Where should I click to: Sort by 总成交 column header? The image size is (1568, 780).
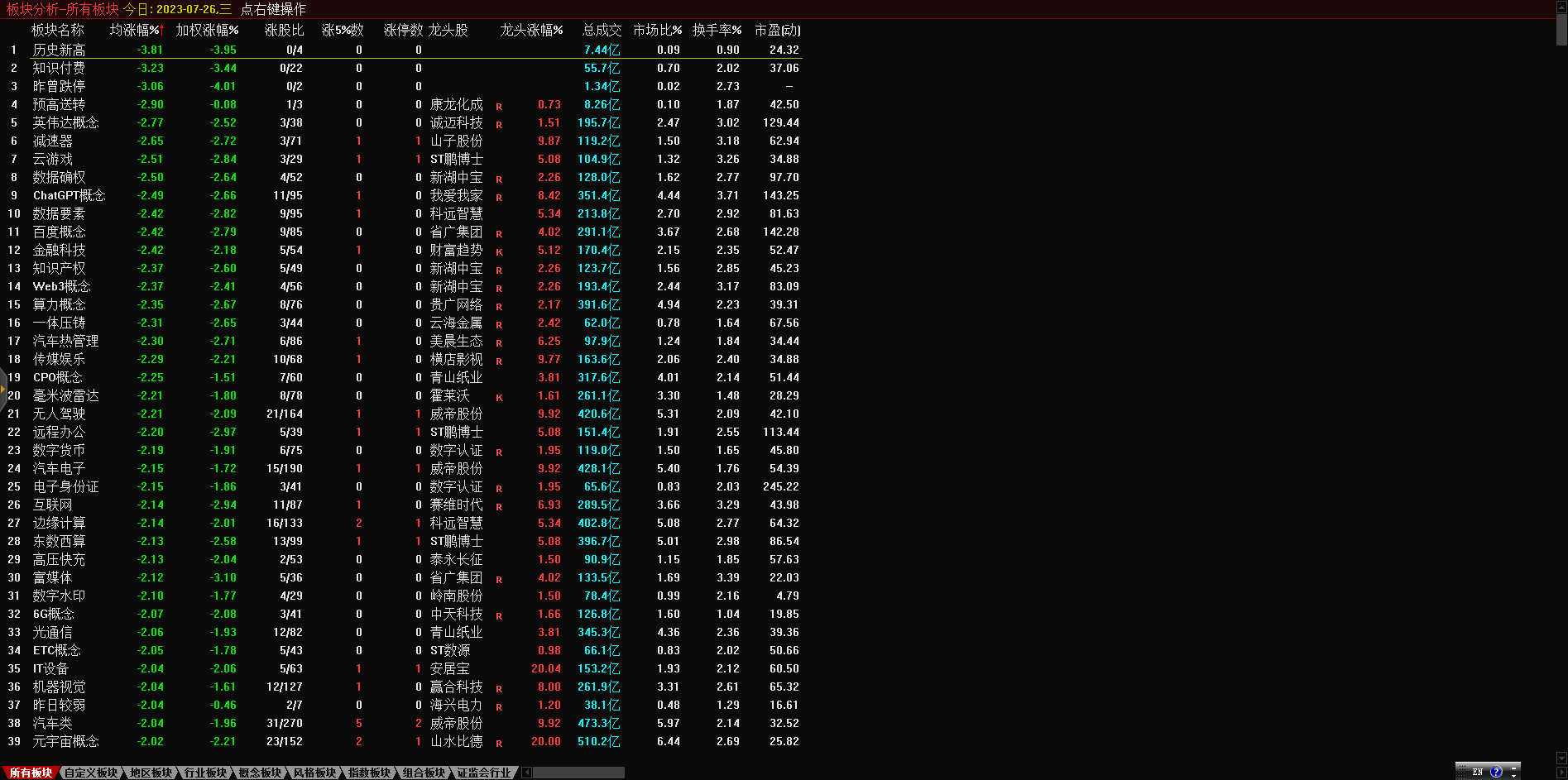point(602,30)
